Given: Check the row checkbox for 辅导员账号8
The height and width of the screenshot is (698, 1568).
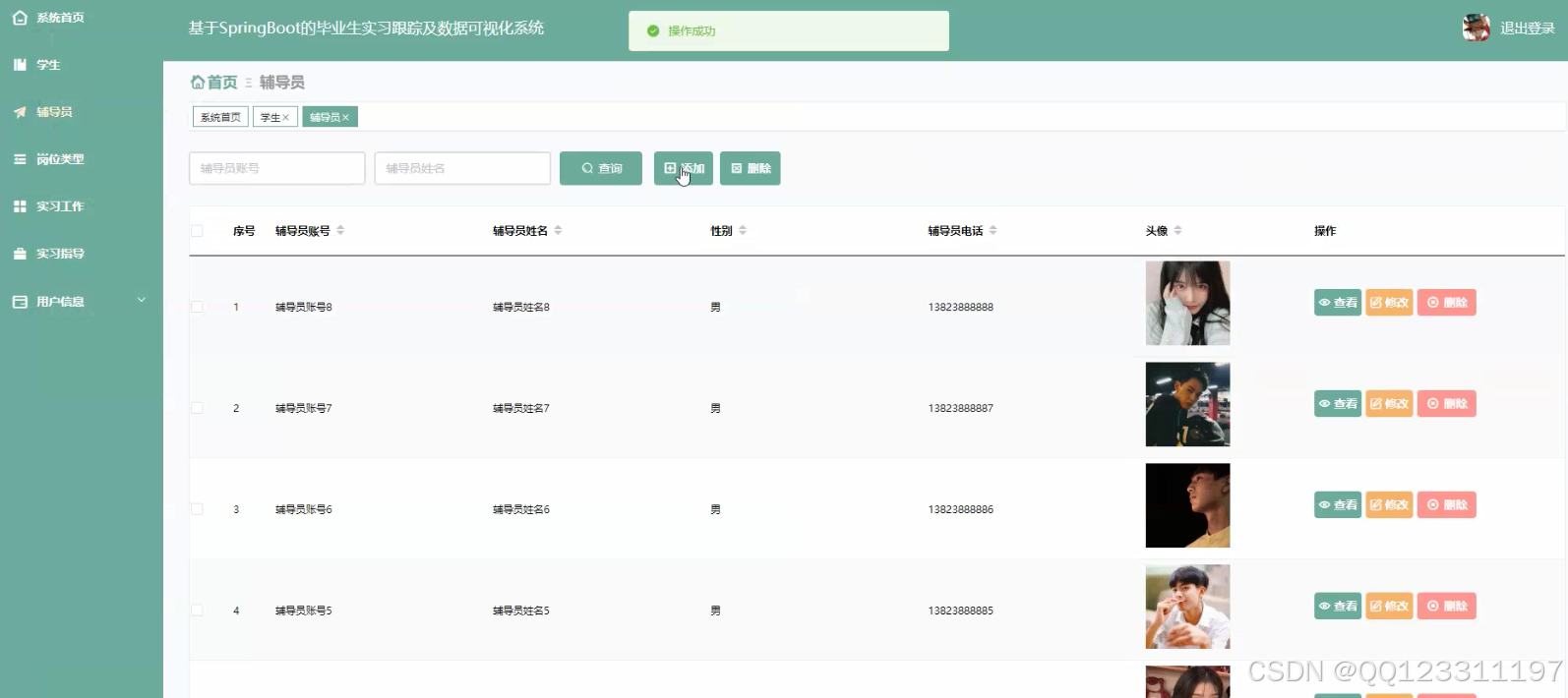Looking at the screenshot, I should (197, 307).
